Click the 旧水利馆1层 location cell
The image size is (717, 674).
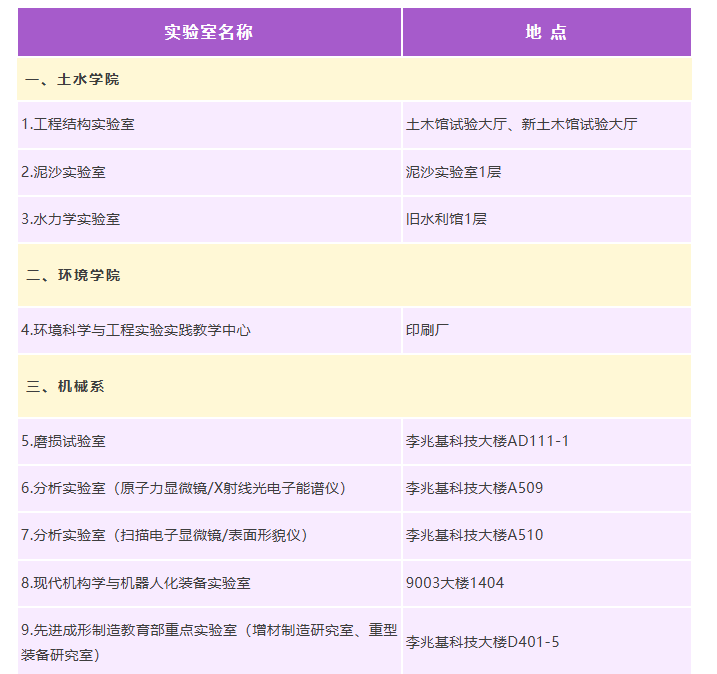point(446,218)
